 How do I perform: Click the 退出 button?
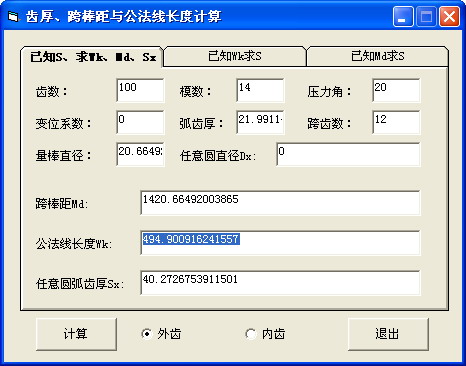388,334
